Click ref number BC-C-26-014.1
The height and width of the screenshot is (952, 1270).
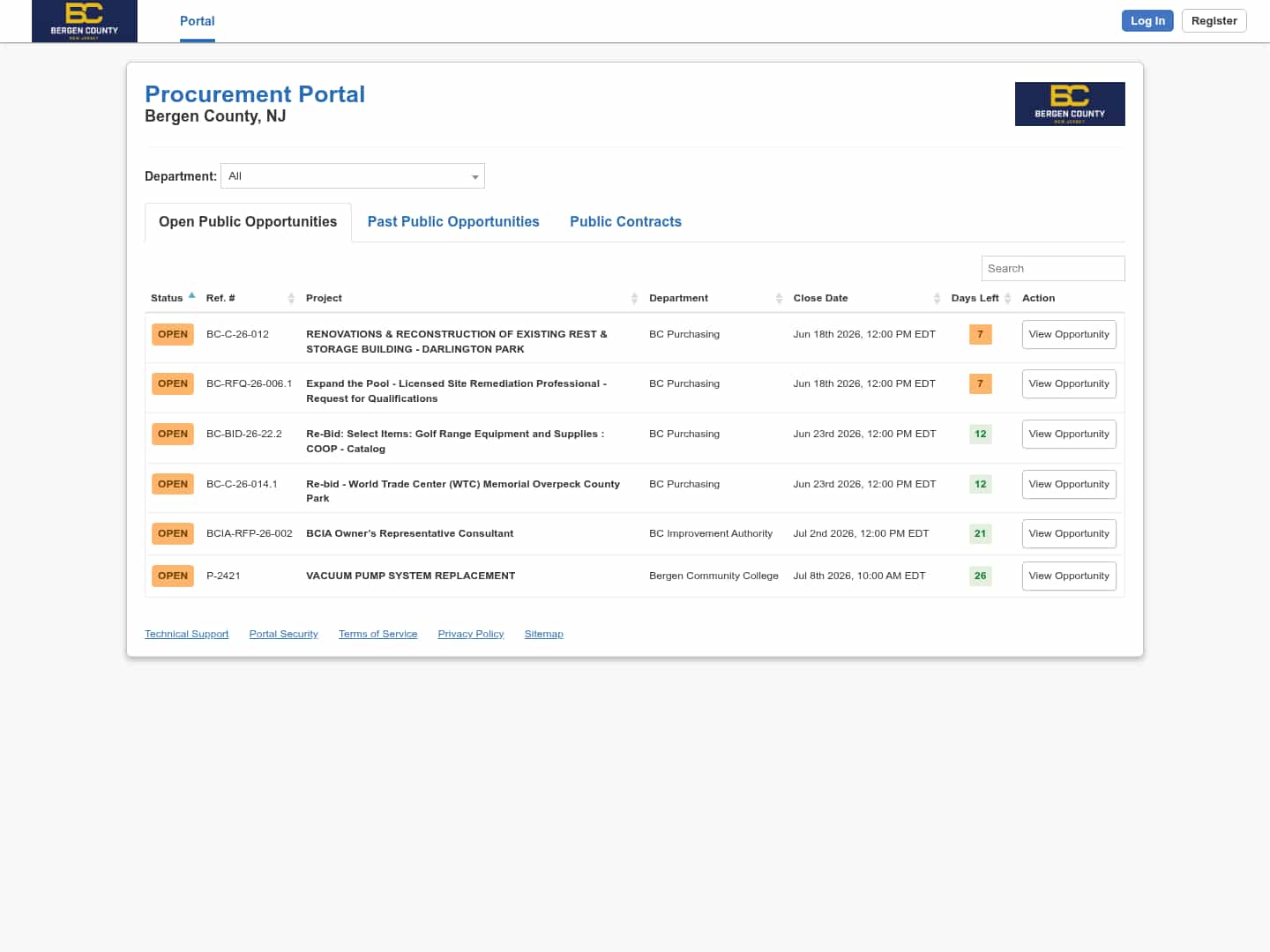point(242,485)
